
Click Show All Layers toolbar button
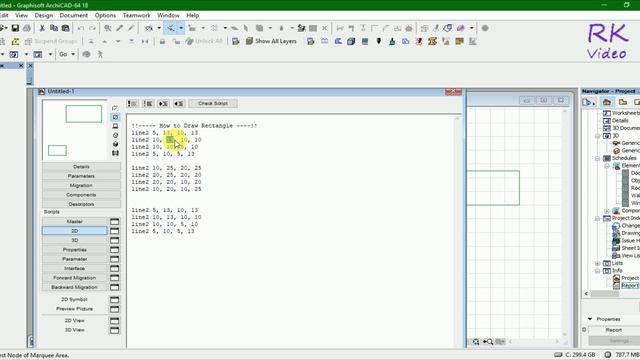[271, 41]
